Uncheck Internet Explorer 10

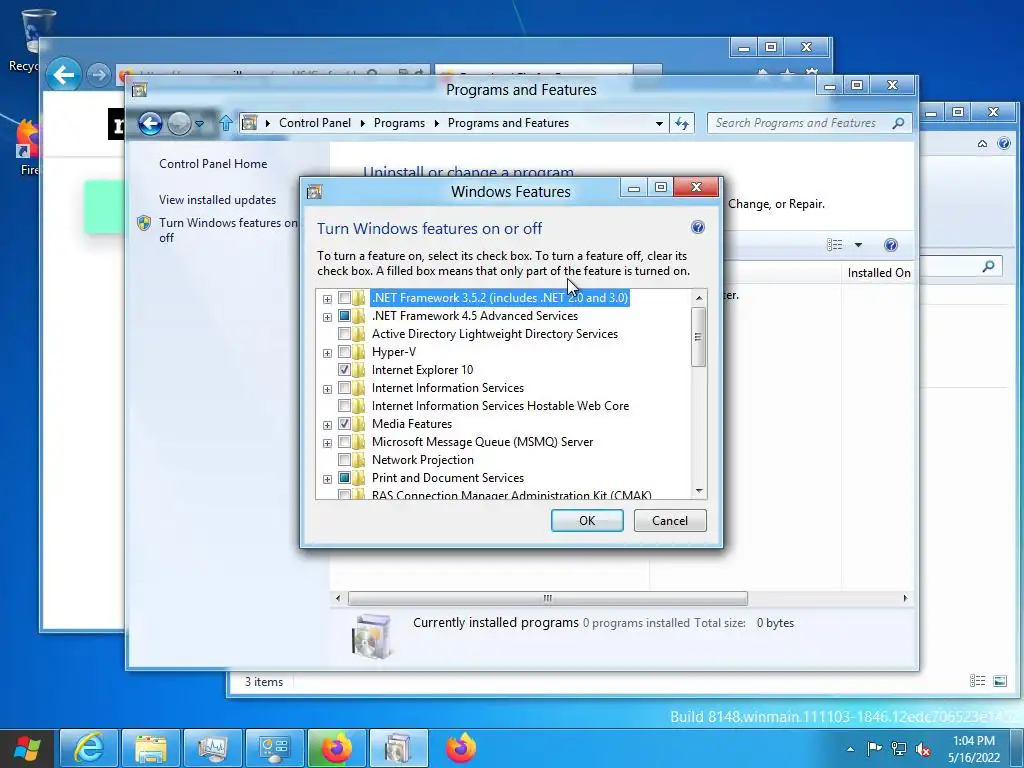[344, 370]
